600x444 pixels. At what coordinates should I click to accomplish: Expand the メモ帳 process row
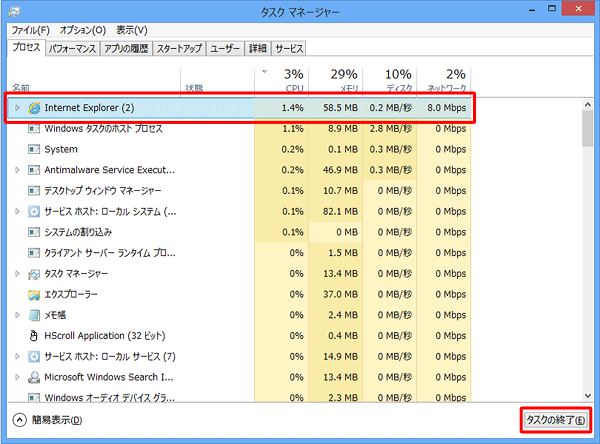click(17, 315)
